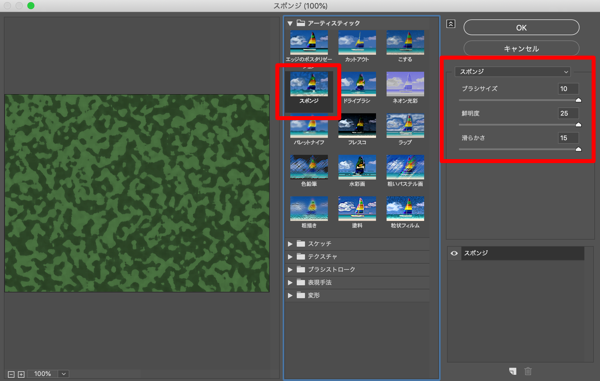Select the カットアウト filter thumbnail
Viewport: 600px width, 381px height.
tap(357, 42)
